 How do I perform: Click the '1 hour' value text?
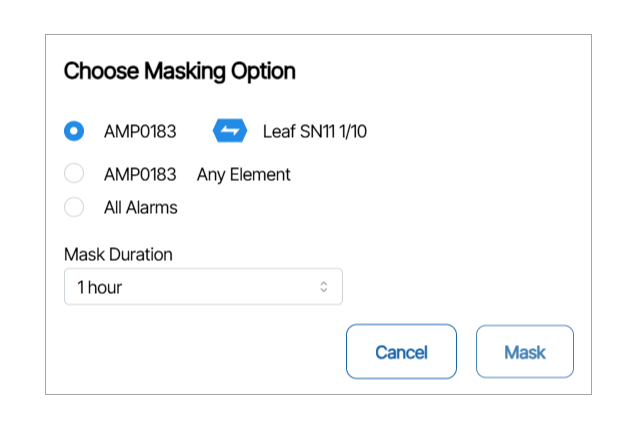pos(100,288)
